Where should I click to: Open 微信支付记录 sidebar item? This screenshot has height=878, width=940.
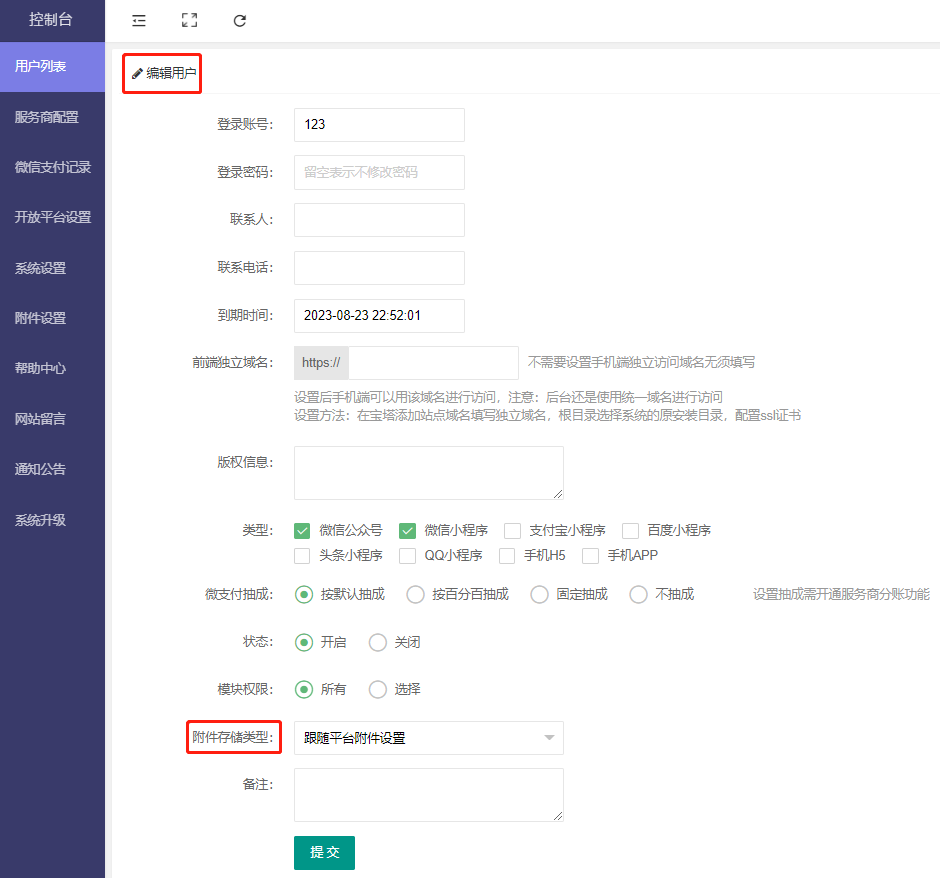[52, 167]
